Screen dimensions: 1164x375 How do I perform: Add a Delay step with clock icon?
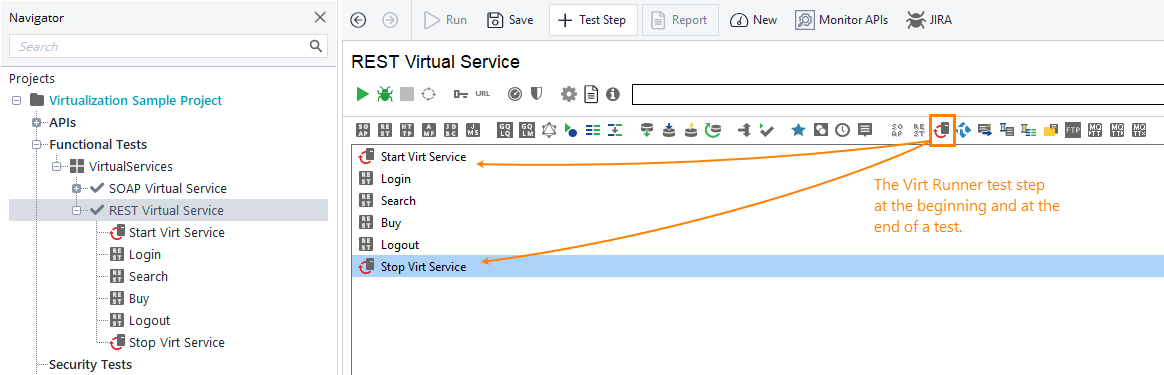coord(843,131)
